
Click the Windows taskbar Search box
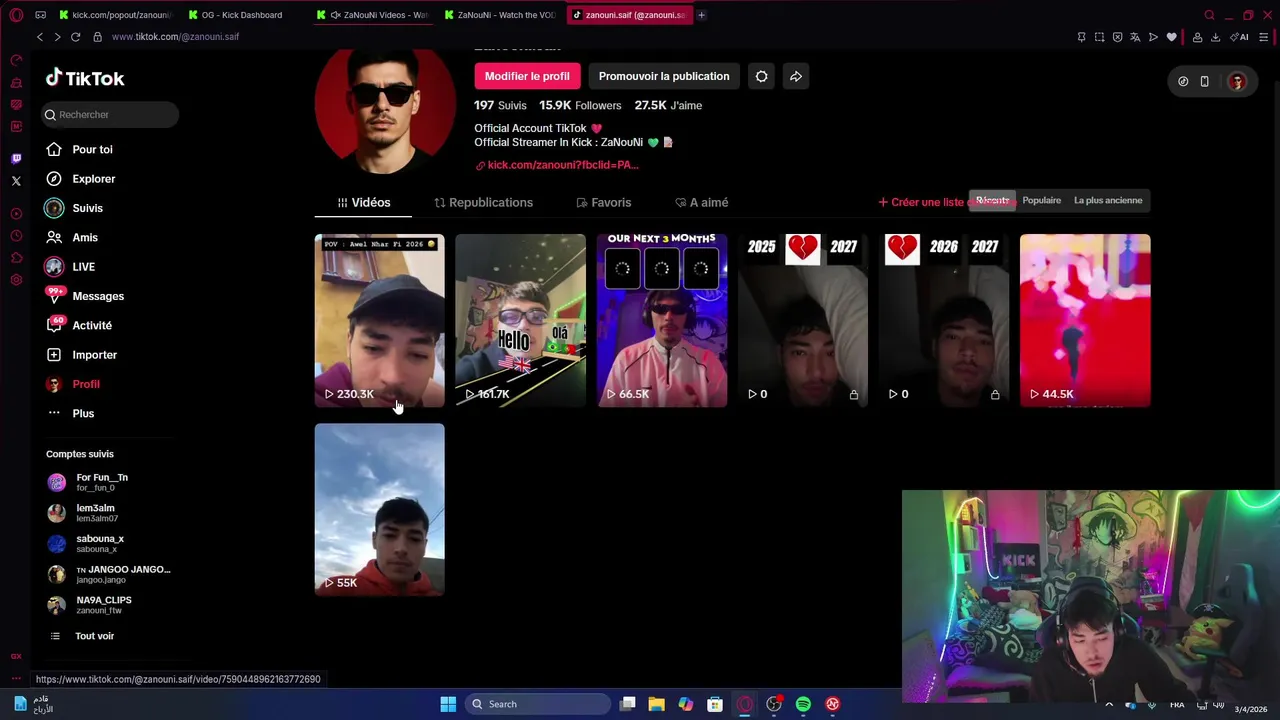539,704
